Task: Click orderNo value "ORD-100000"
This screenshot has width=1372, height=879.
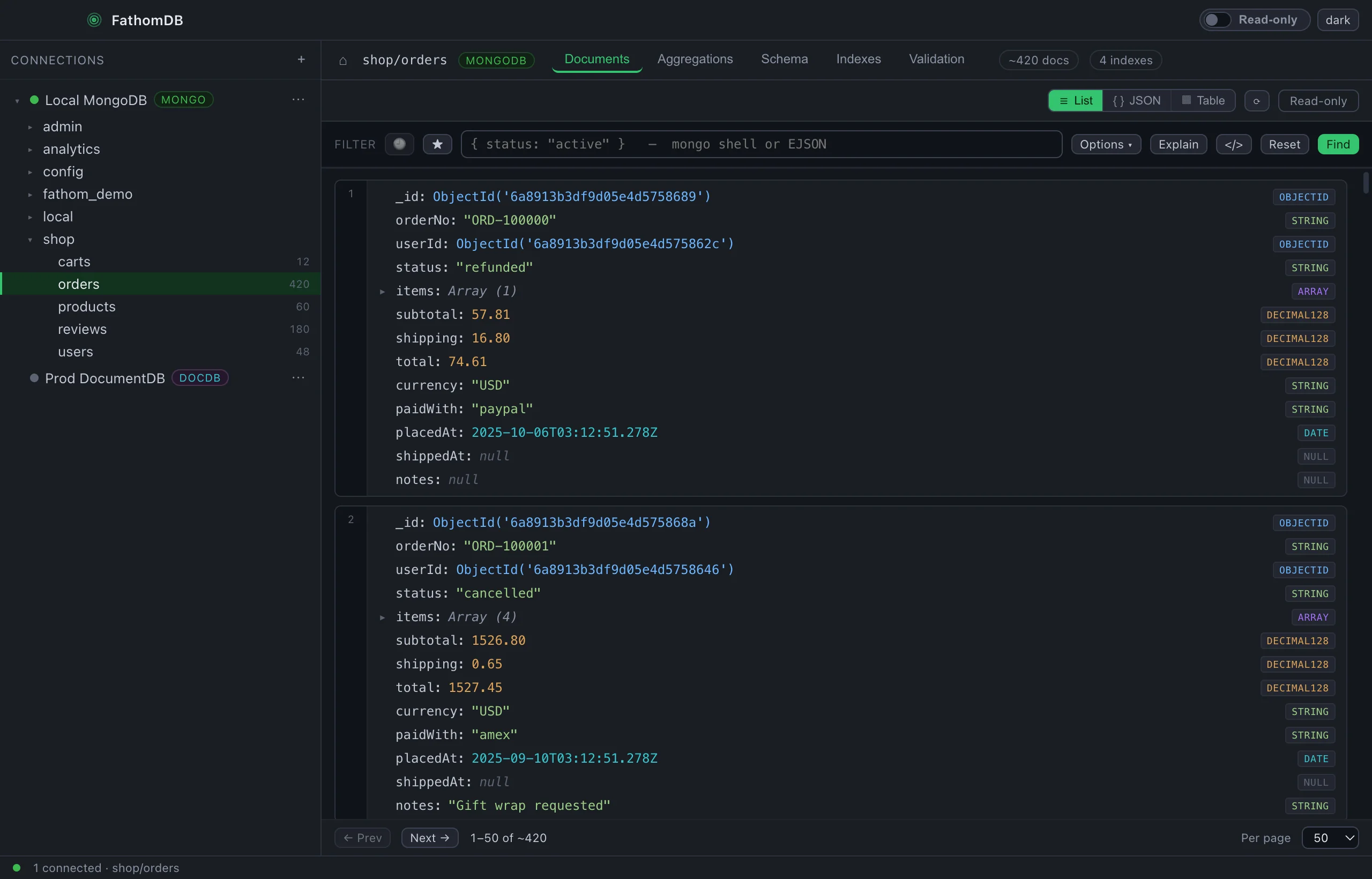Action: tap(510, 220)
